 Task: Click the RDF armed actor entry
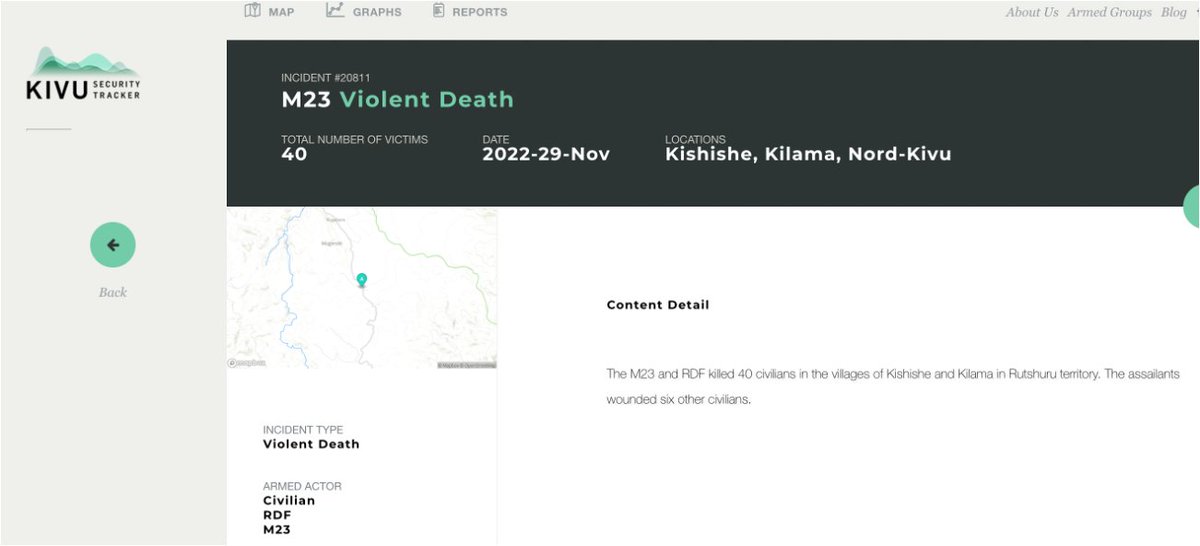277,515
